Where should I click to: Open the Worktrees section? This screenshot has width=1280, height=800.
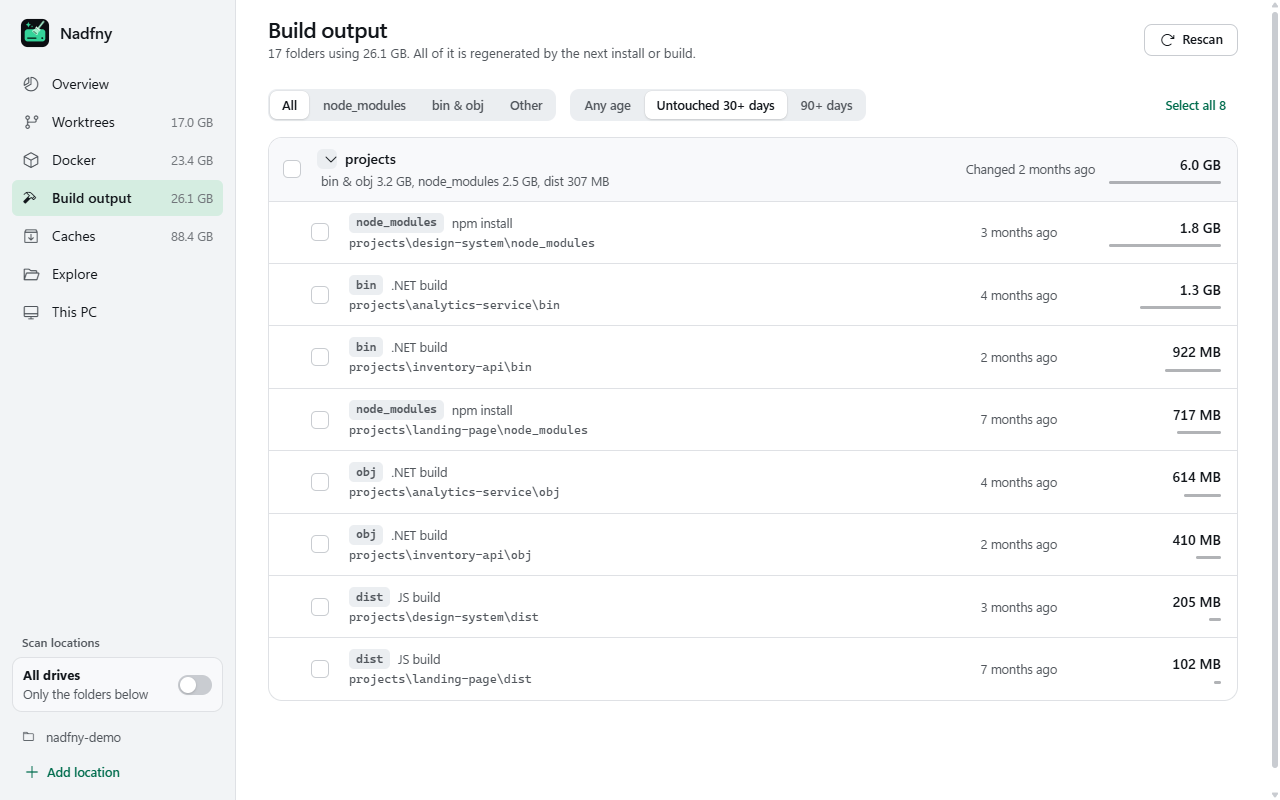[117, 122]
